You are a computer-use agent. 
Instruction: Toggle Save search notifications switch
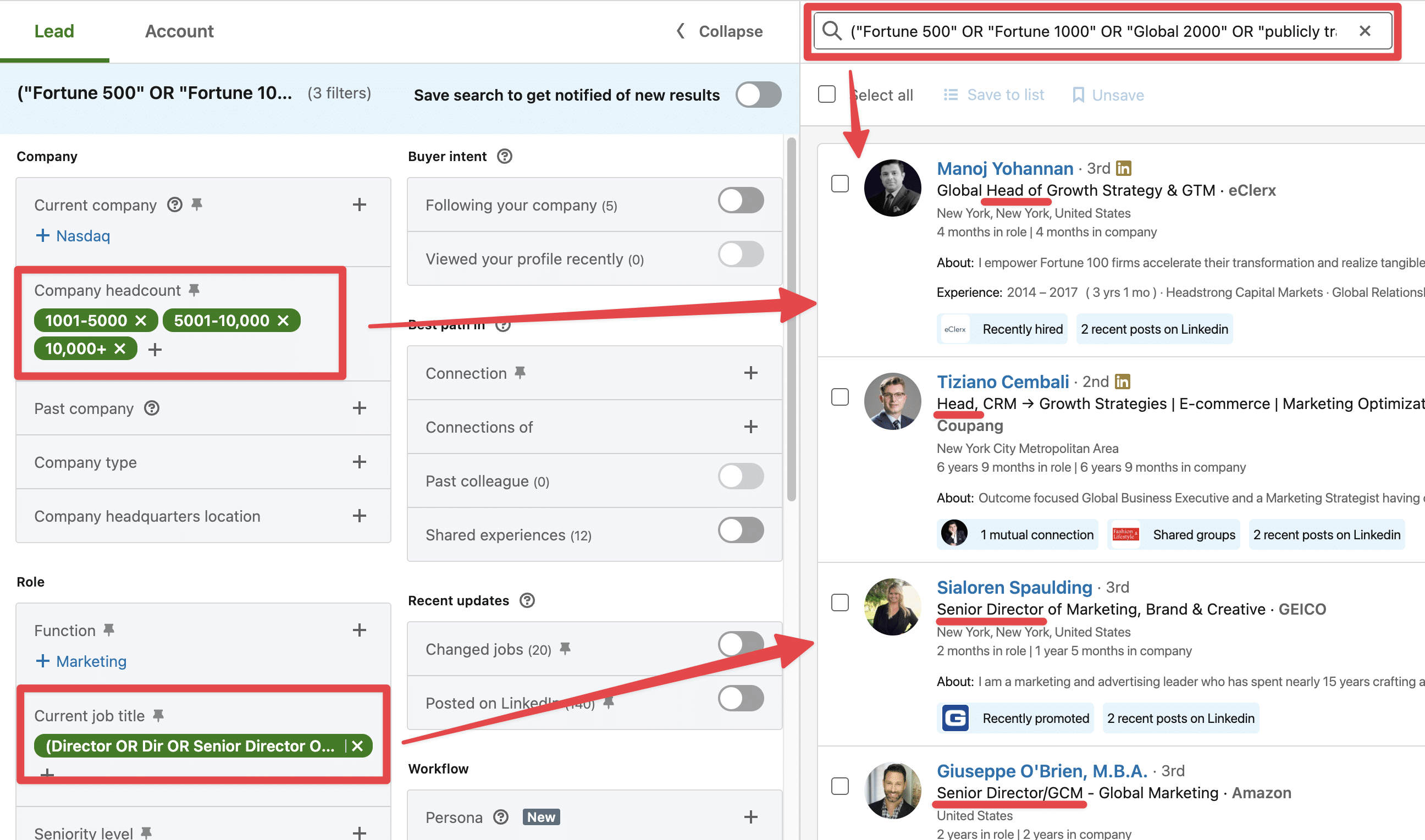[758, 95]
